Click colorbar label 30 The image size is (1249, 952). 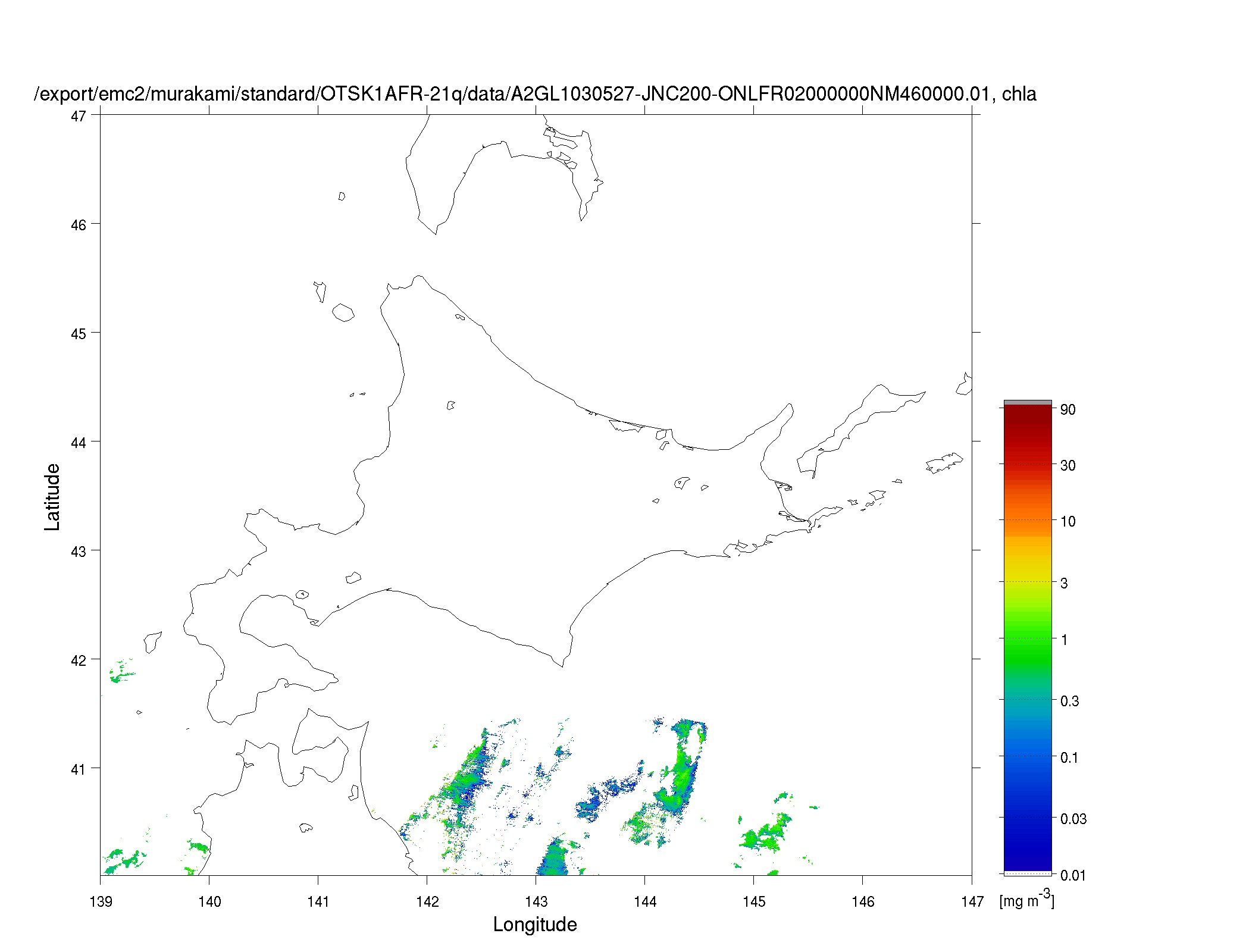pyautogui.click(x=1068, y=465)
